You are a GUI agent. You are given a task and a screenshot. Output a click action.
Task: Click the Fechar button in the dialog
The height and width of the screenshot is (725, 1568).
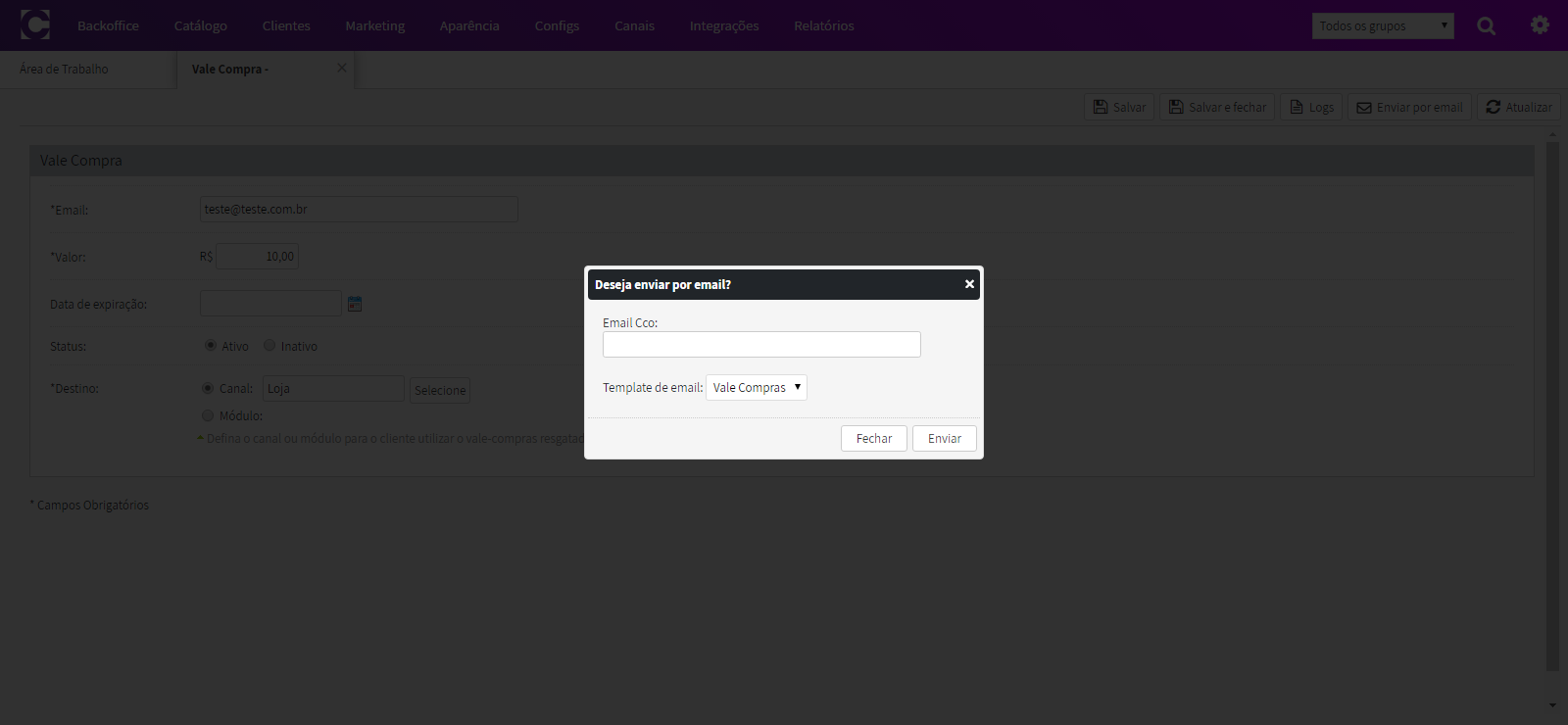874,439
